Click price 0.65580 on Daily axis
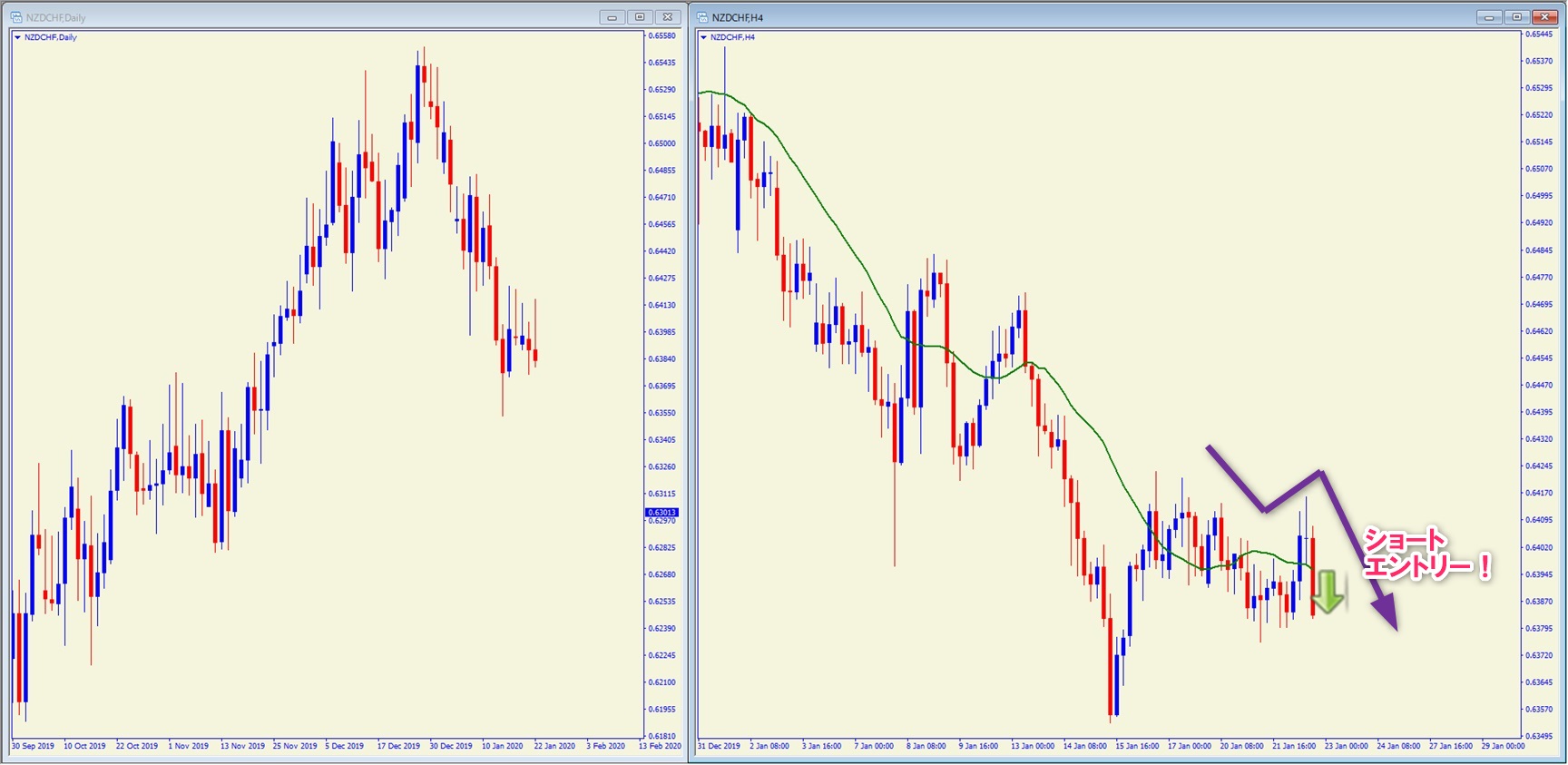This screenshot has height=765, width=1568. click(x=662, y=36)
